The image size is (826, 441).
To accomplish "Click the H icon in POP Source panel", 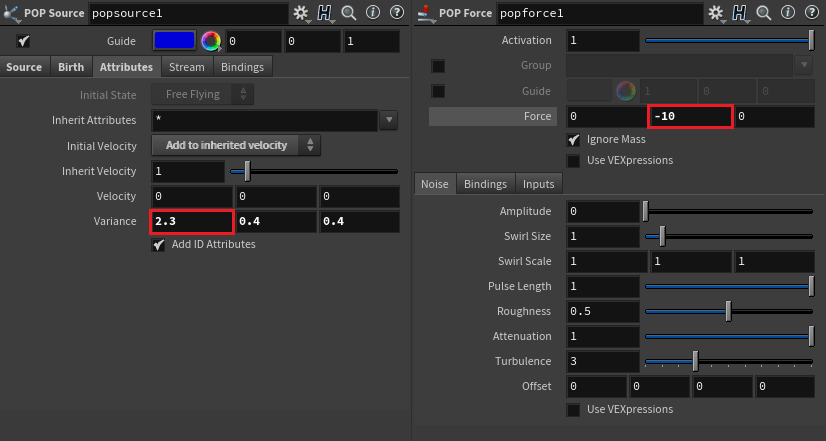I will [324, 13].
